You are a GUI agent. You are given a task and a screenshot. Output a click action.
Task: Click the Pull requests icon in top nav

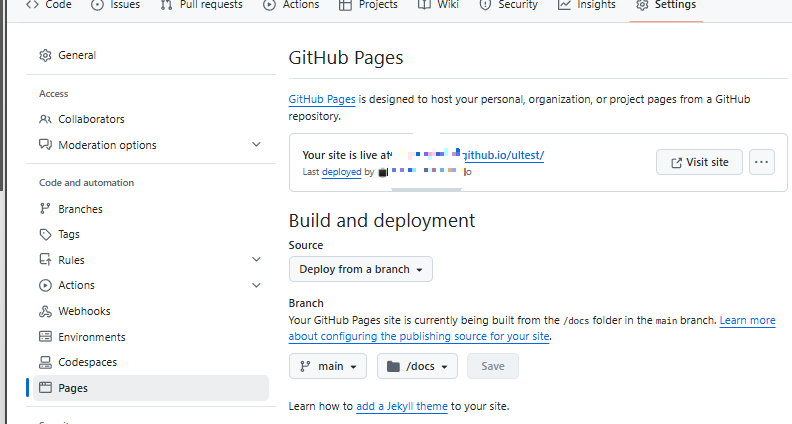tap(166, 5)
